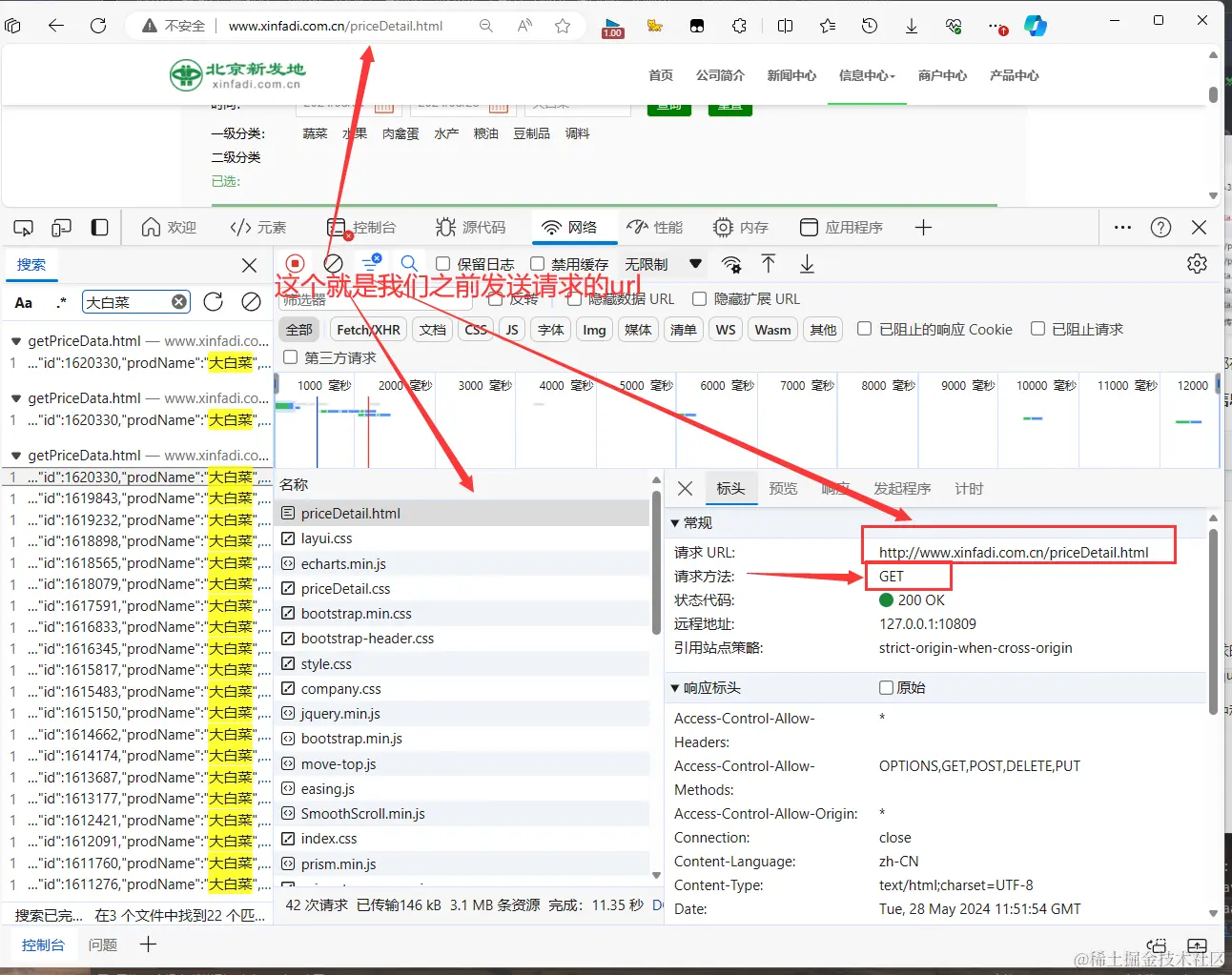Screen dimensions: 1232x975
Task: Clear the 大白菜 search text
Action: coord(179,302)
